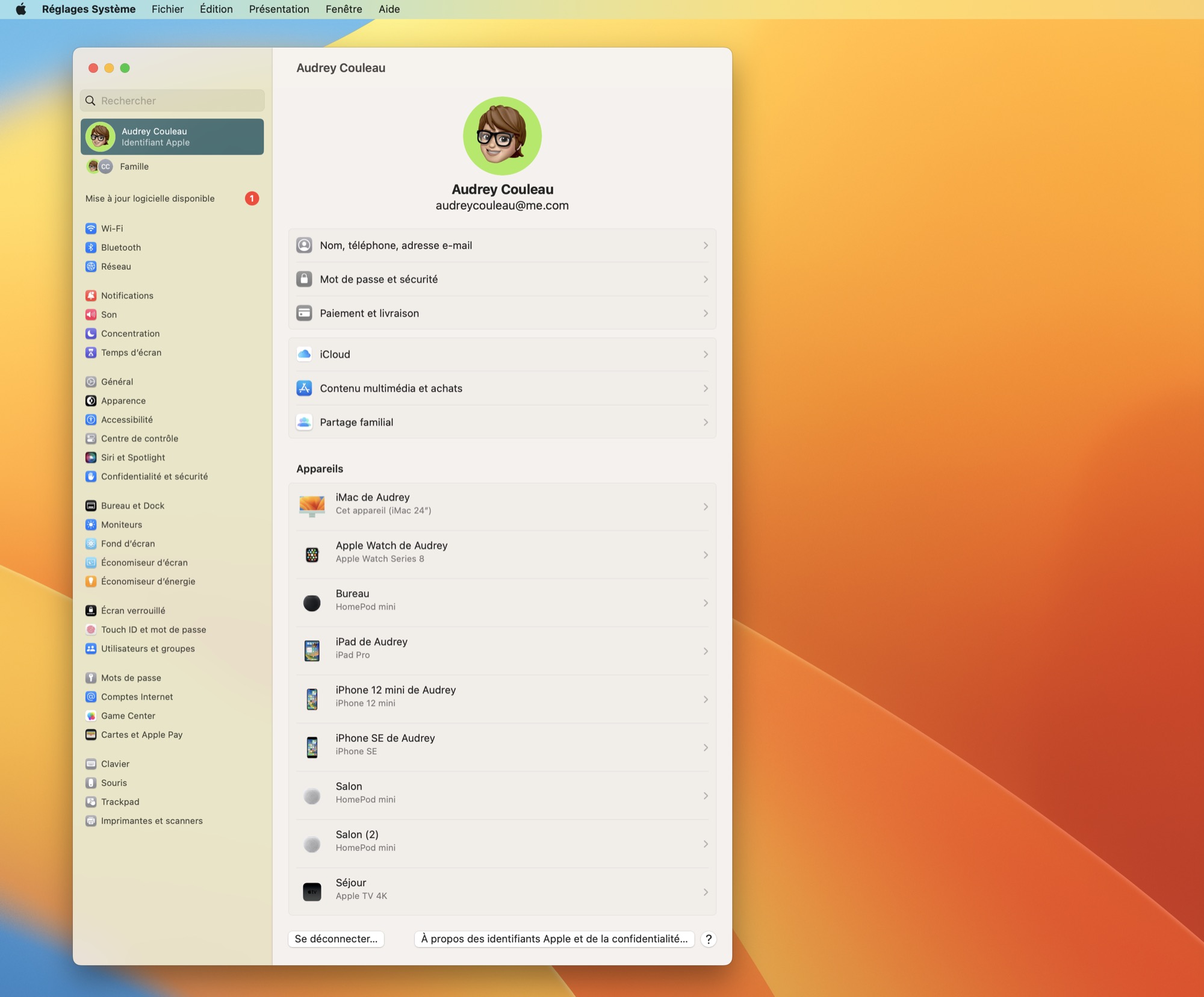
Task: Select Salon (2) HomePod mini row
Action: [502, 843]
